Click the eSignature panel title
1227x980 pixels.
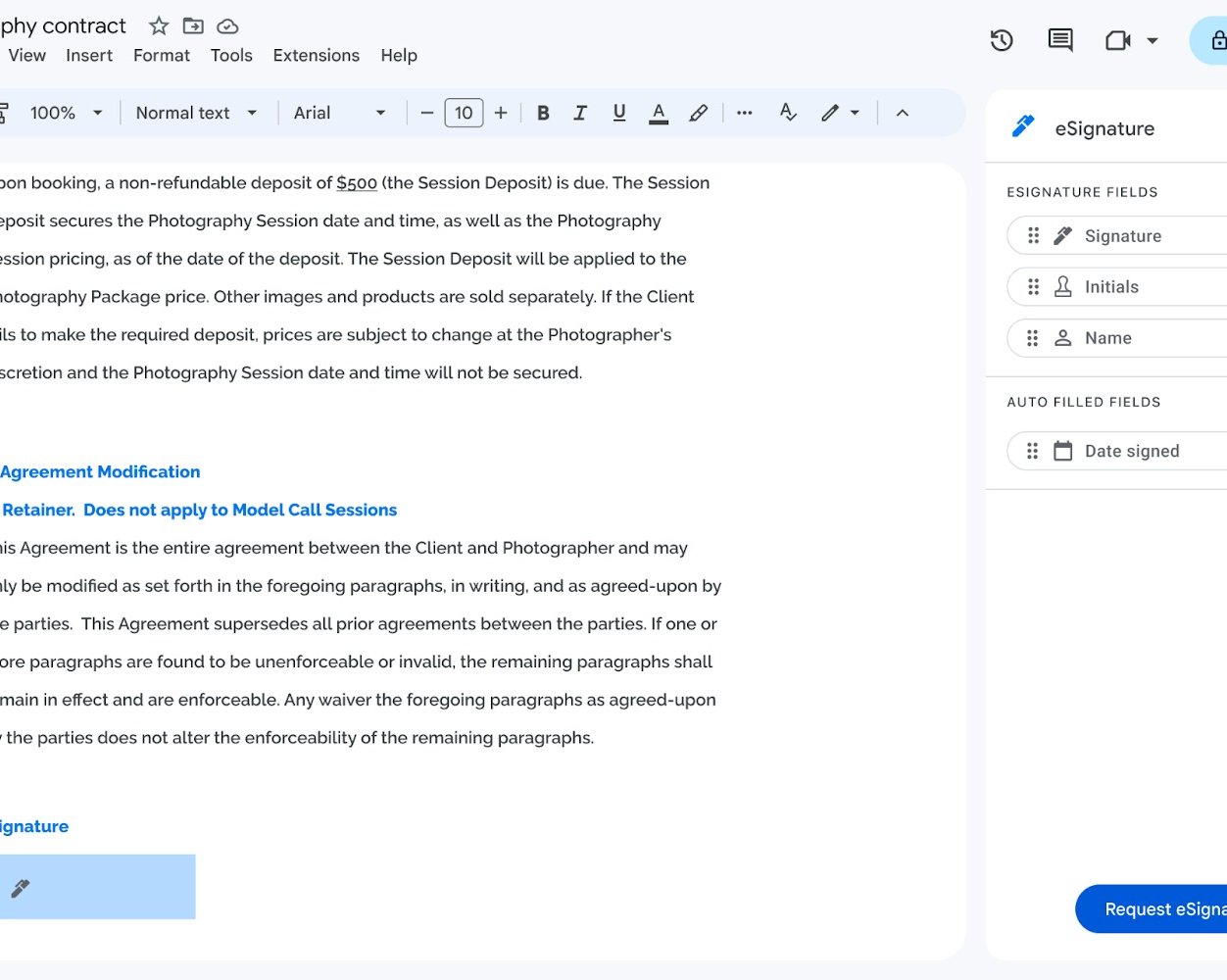coord(1104,128)
